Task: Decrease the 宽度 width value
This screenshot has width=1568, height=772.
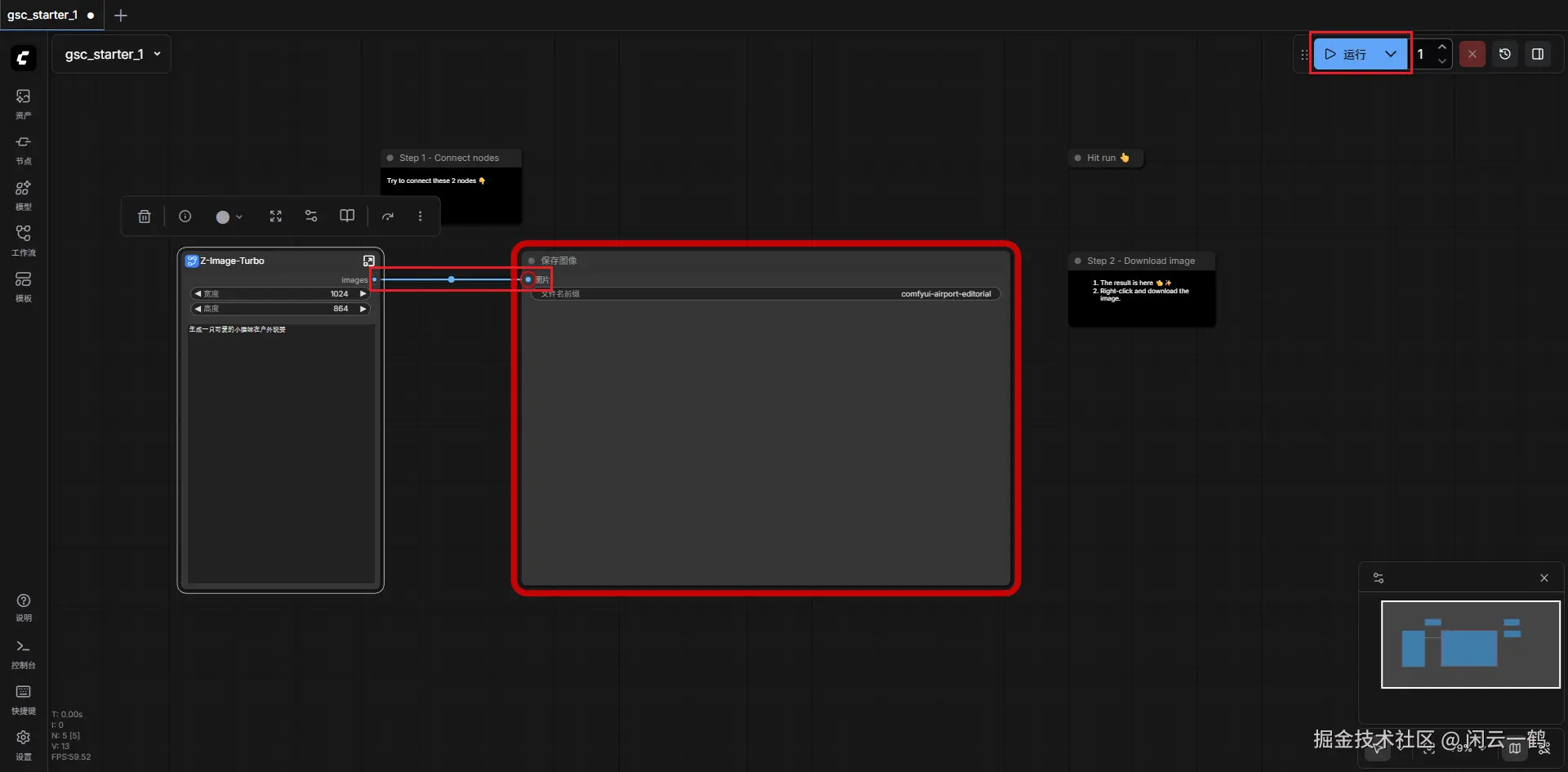Action: click(x=198, y=294)
